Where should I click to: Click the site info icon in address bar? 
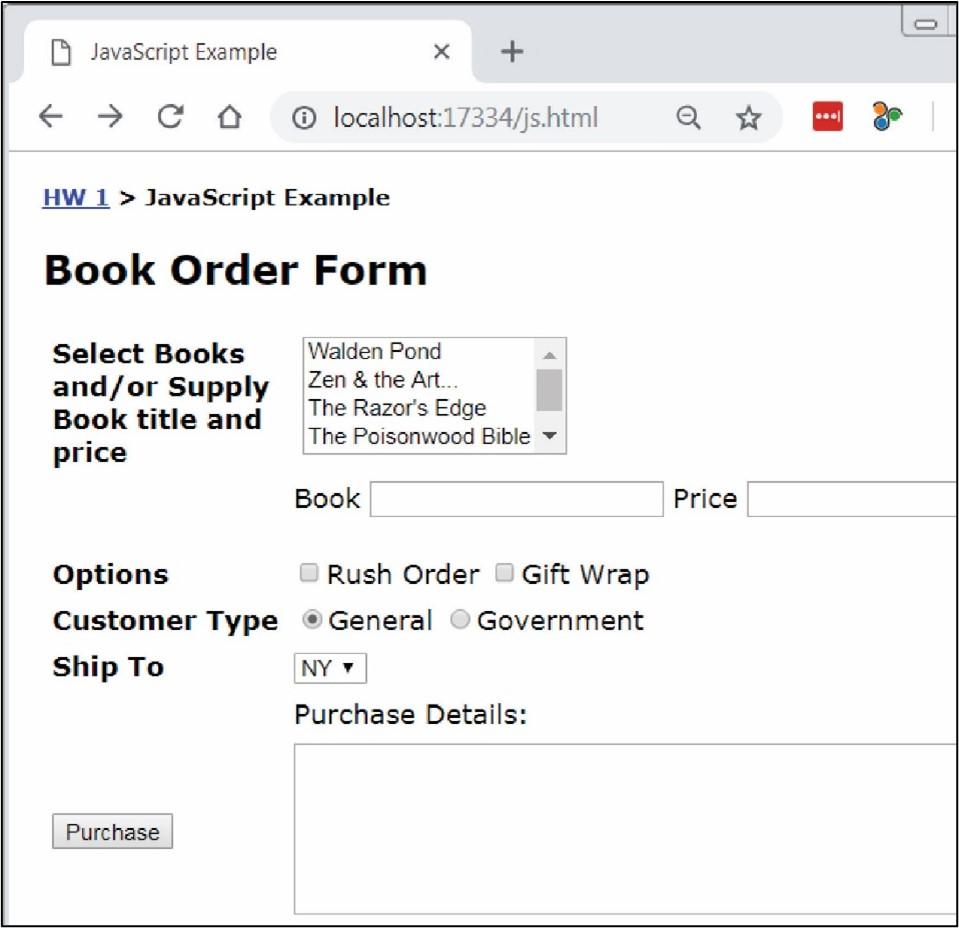(x=305, y=117)
